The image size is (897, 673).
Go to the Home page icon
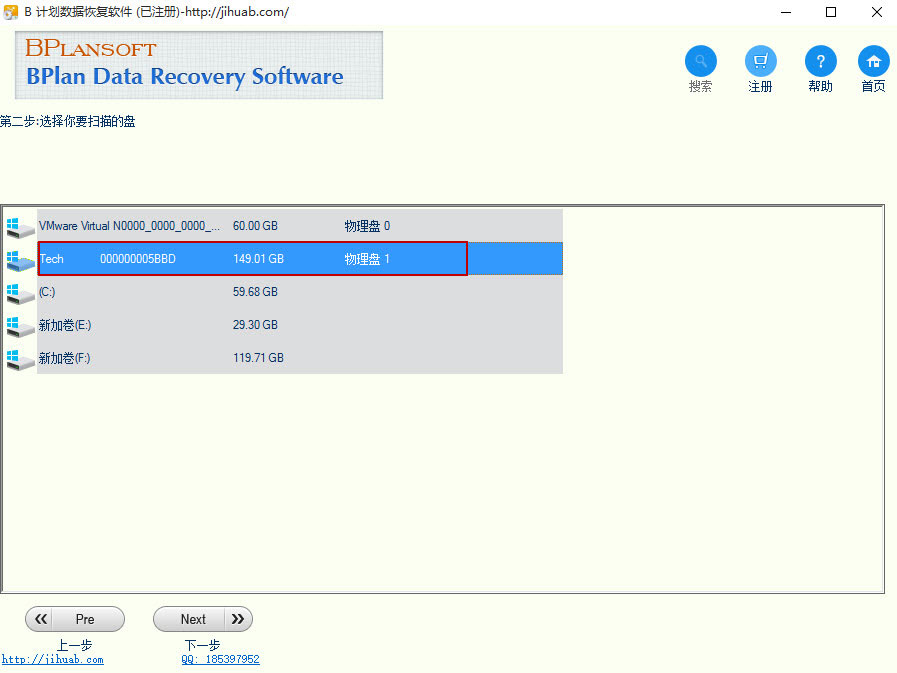coord(873,61)
